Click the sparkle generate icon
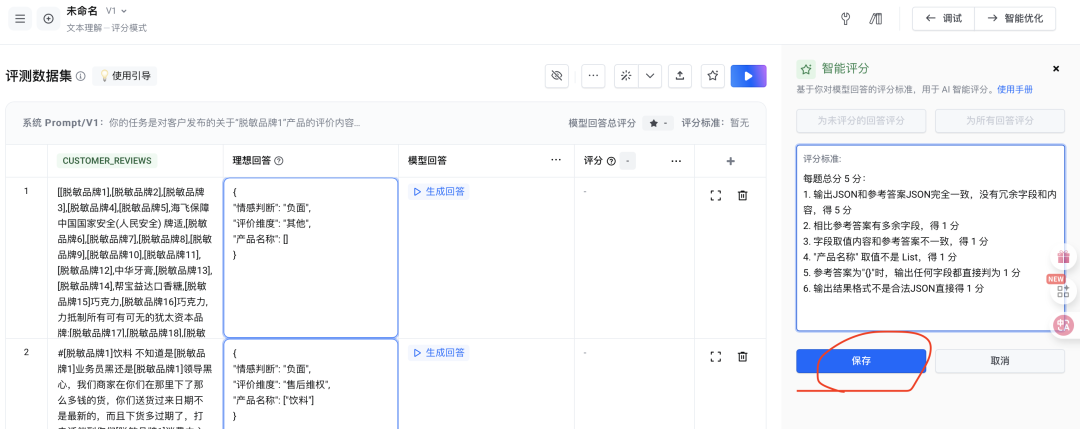Image resolution: width=1080 pixels, height=429 pixels. pos(626,76)
